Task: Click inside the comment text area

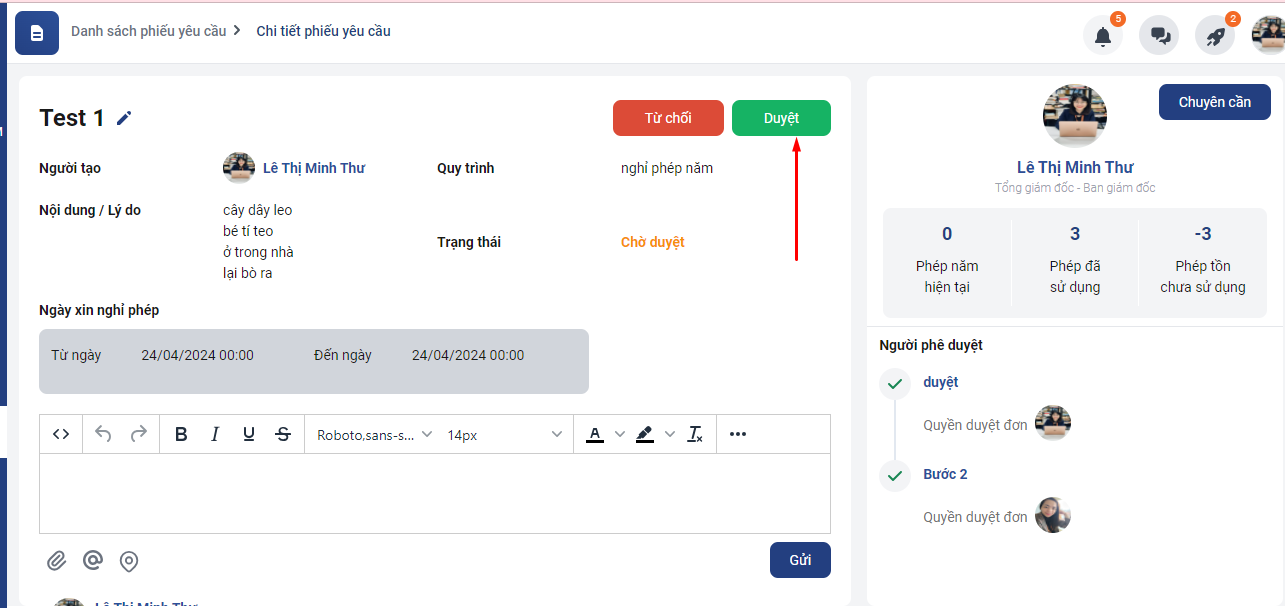Action: click(x=434, y=493)
